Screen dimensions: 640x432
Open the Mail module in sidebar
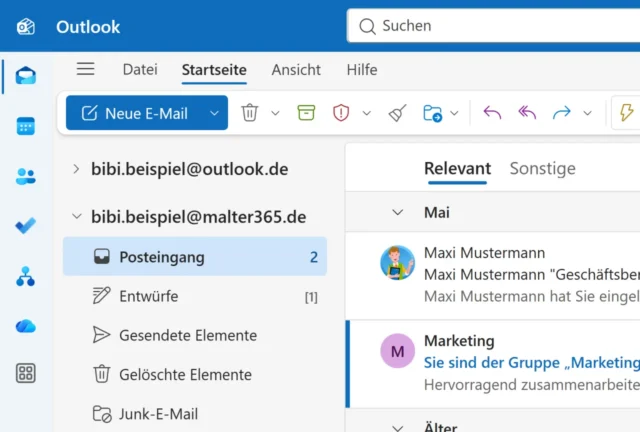pos(26,76)
